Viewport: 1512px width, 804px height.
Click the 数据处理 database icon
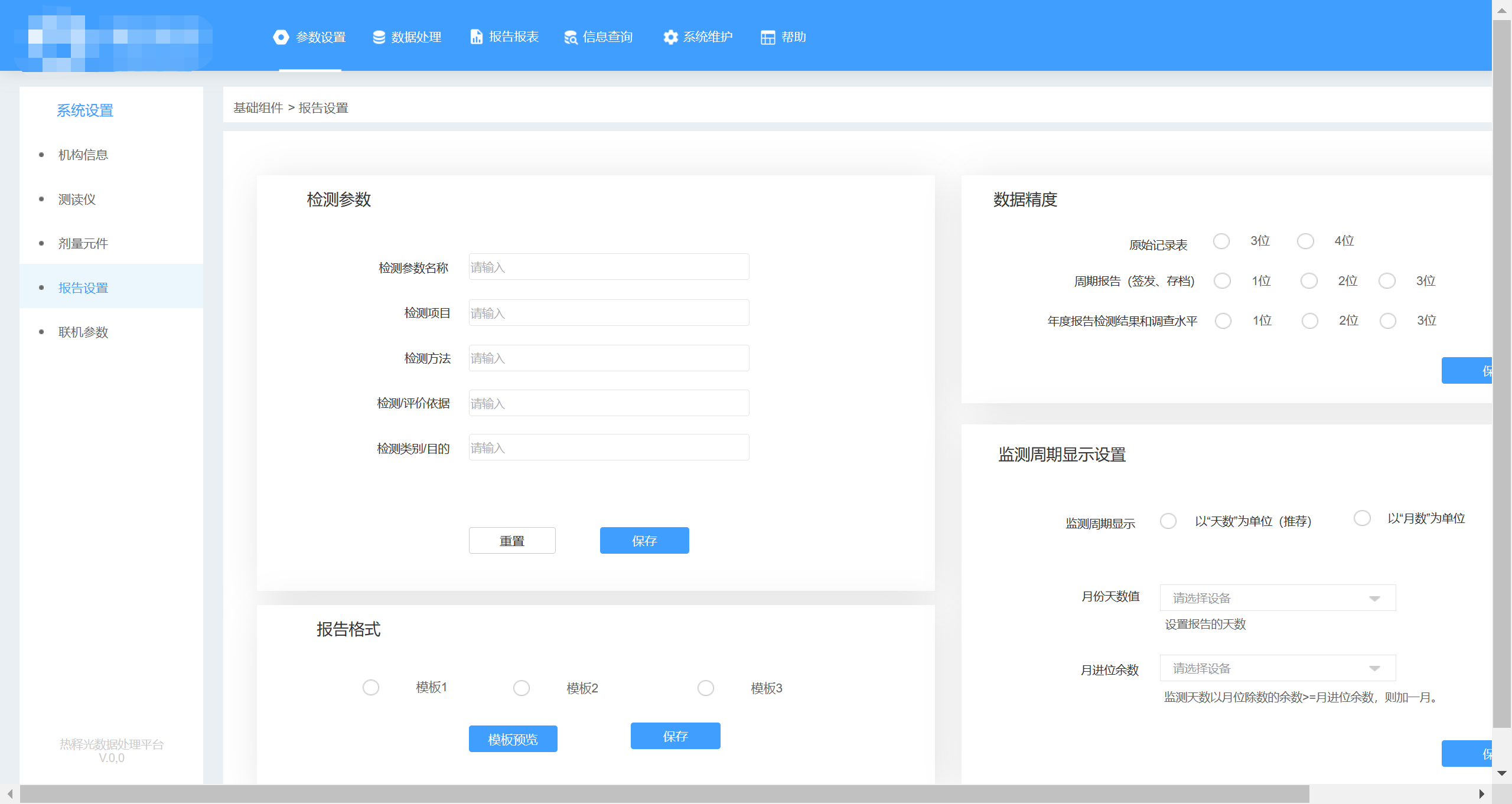379,37
